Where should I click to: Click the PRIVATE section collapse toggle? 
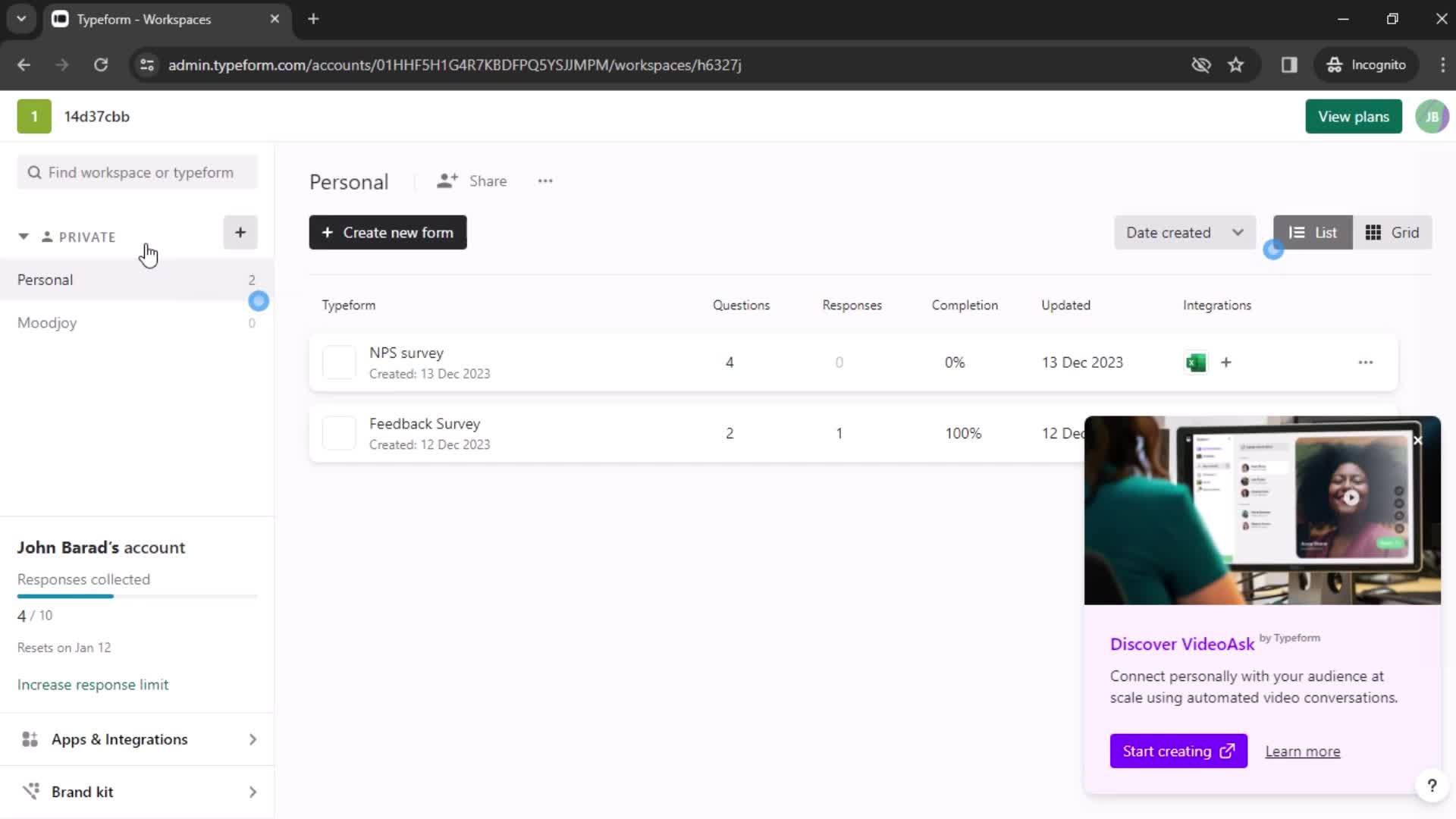tap(22, 236)
